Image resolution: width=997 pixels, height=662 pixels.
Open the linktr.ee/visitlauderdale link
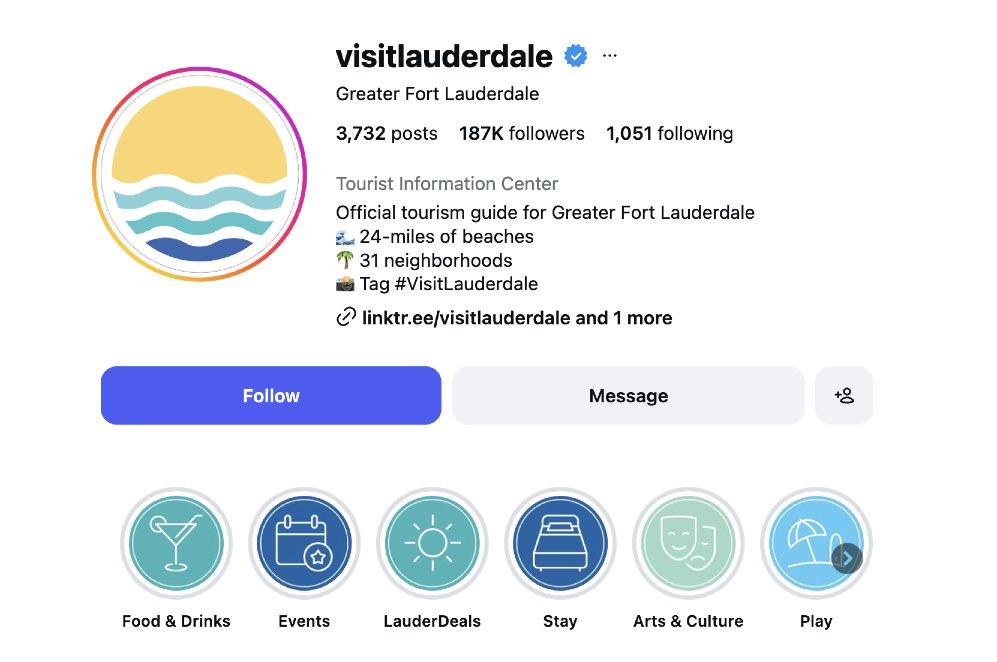coord(466,317)
